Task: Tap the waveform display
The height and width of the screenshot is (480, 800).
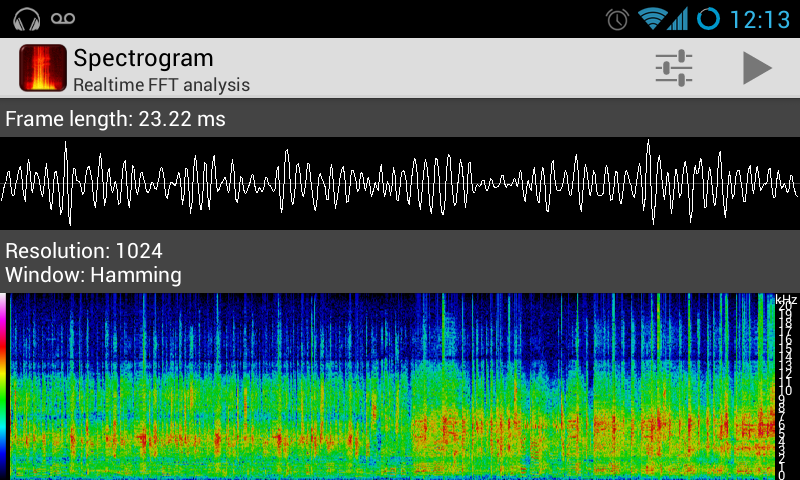Action: (400, 183)
